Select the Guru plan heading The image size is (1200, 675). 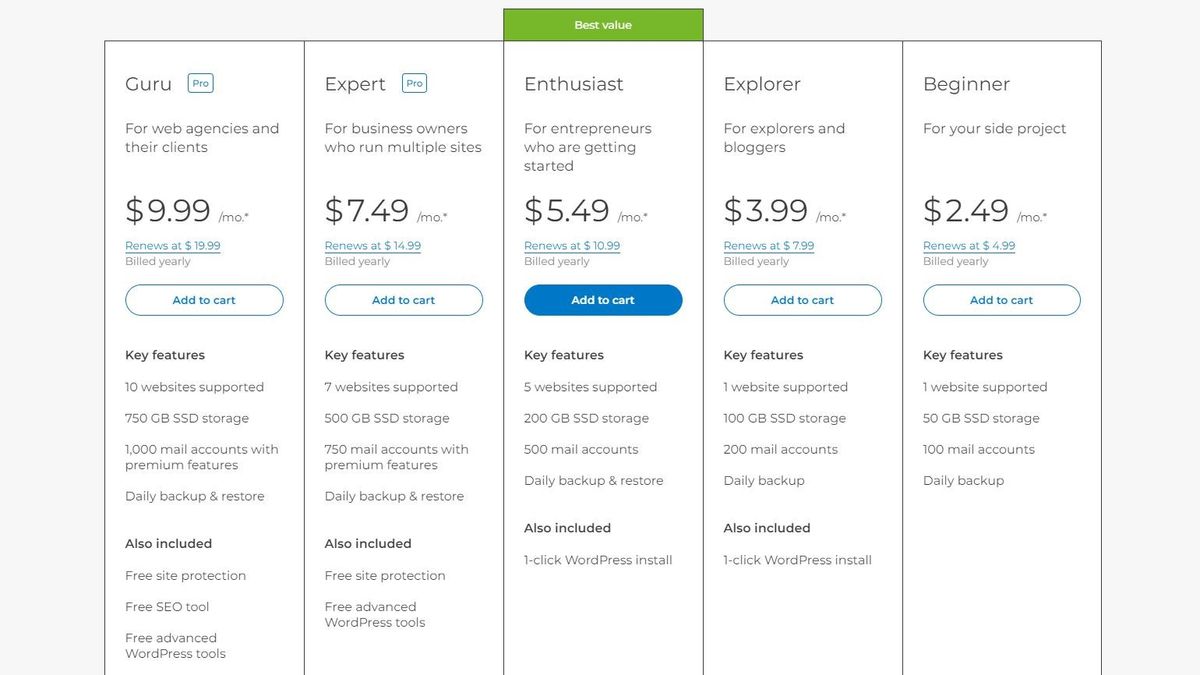[145, 85]
